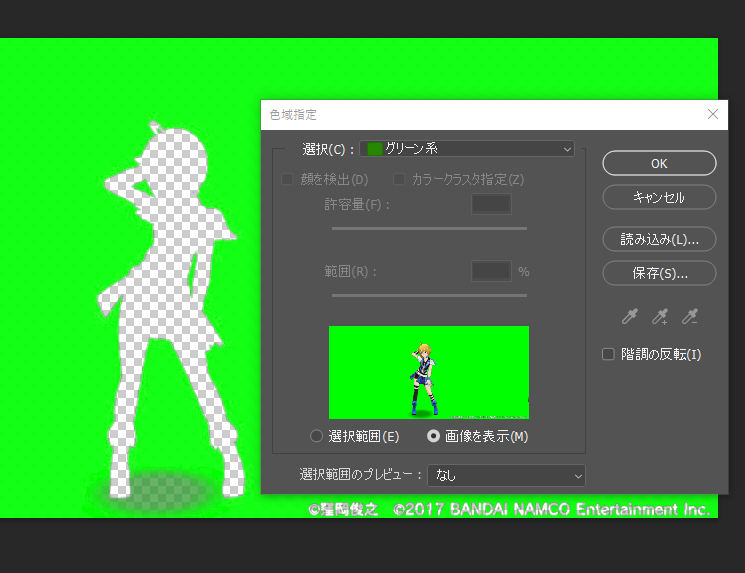Image resolution: width=745 pixels, height=573 pixels.
Task: Expand the 選択範囲のプレビュー dropdown
Action: coord(506,475)
